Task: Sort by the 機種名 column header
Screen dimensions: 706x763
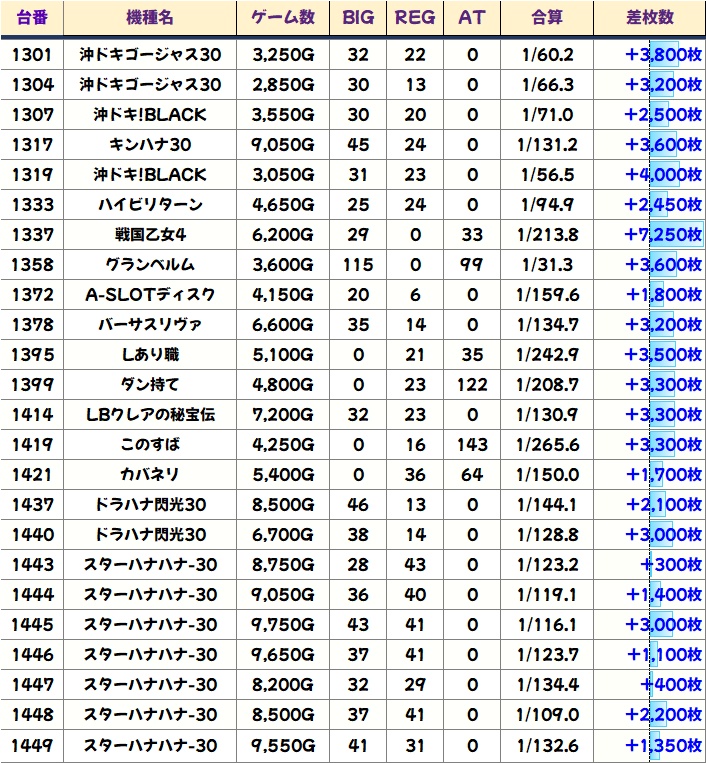Action: (150, 18)
